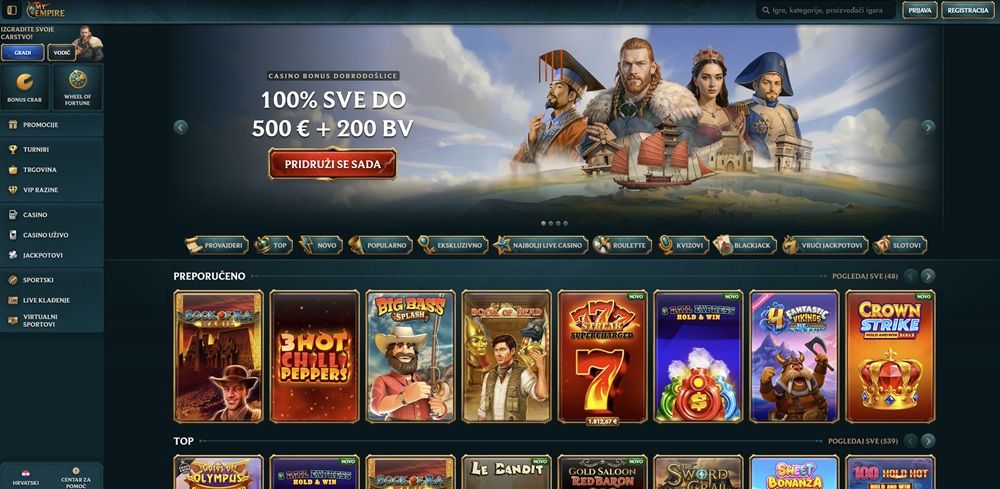The height and width of the screenshot is (489, 1000).
Task: Advance the Preporučeno games carousel right
Action: [x=928, y=276]
